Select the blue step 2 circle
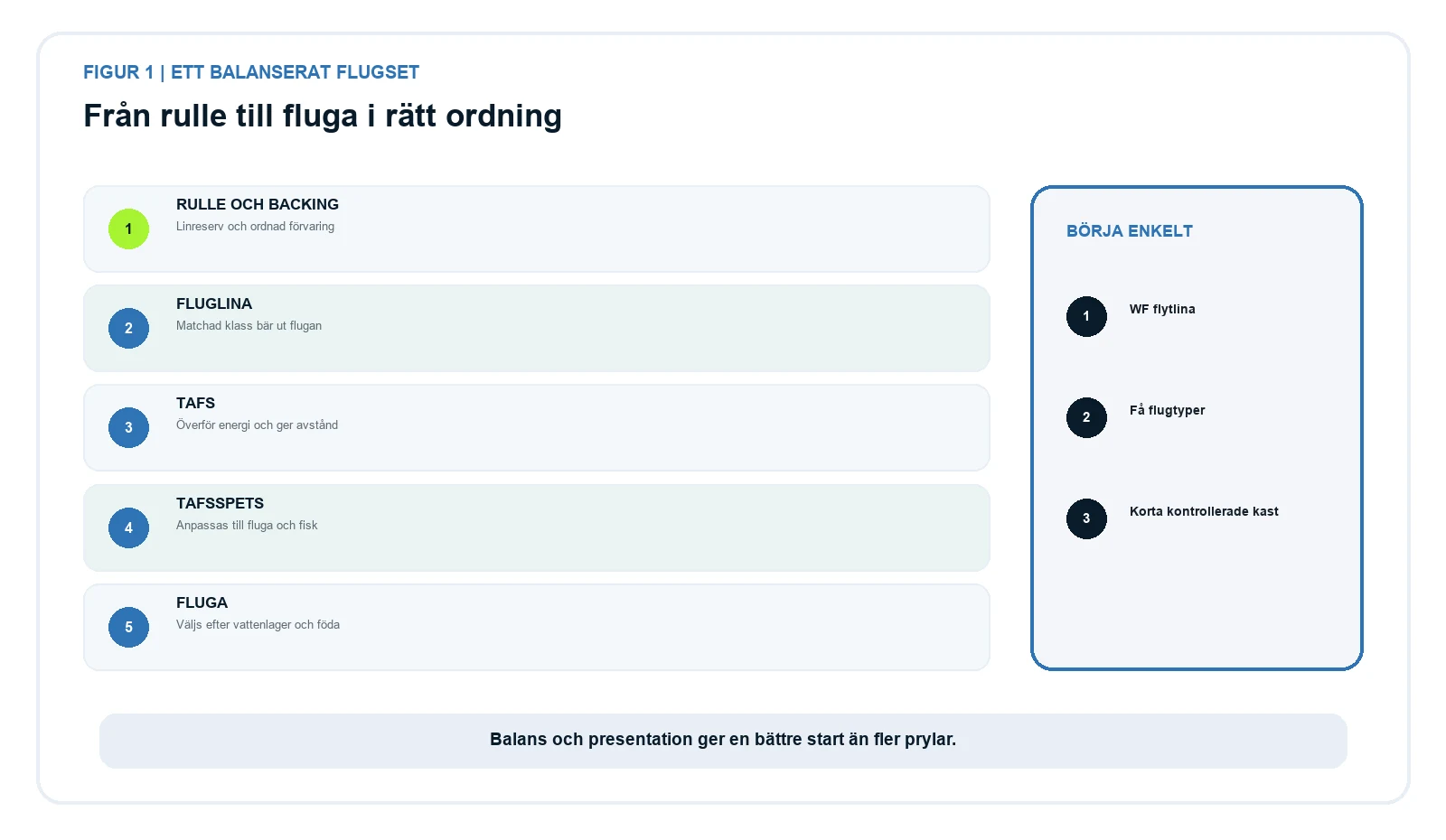Screen dimensions: 1446x840 (128, 328)
